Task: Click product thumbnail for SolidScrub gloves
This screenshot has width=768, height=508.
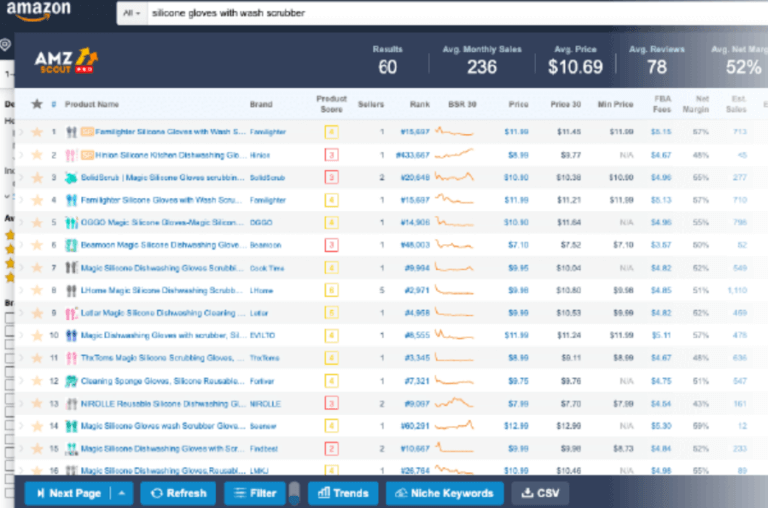Action: pyautogui.click(x=71, y=177)
